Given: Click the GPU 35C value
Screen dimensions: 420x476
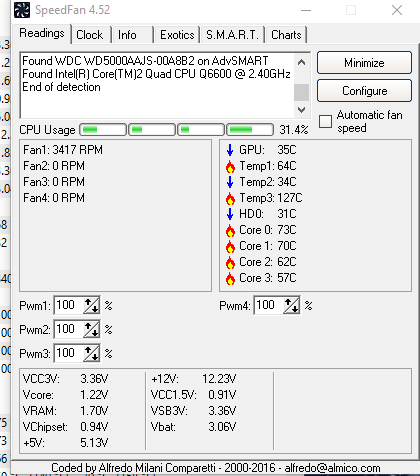Looking at the screenshot, I should pos(287,150).
